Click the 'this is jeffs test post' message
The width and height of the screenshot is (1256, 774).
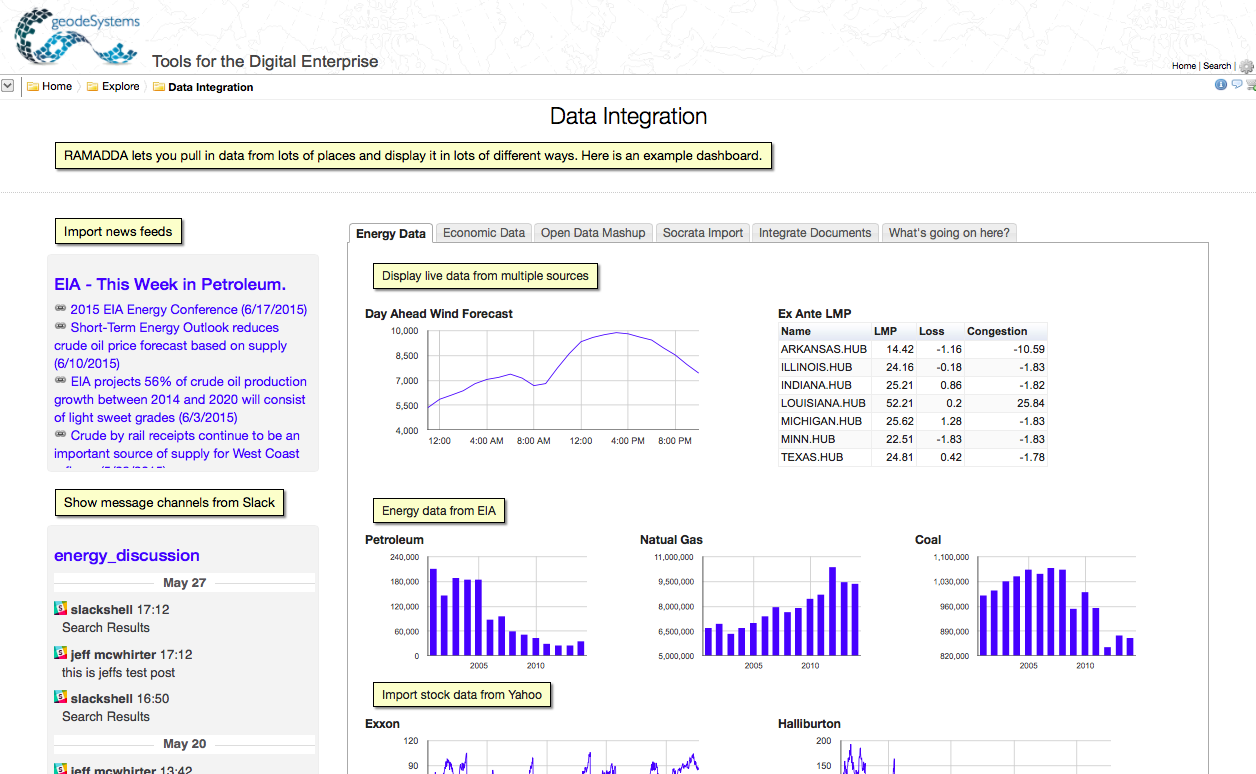(119, 673)
